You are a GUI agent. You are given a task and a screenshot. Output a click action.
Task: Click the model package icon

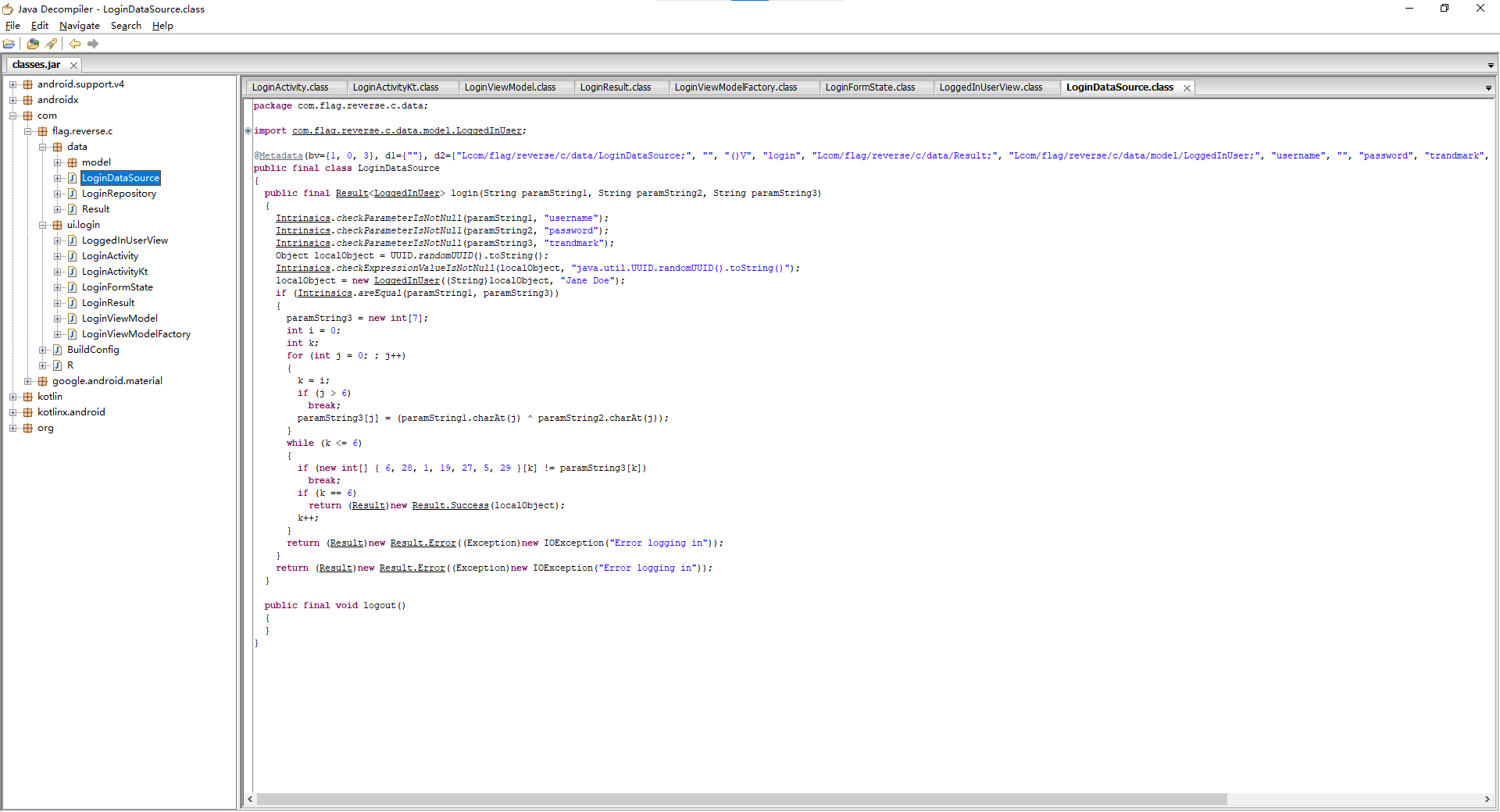pos(72,162)
